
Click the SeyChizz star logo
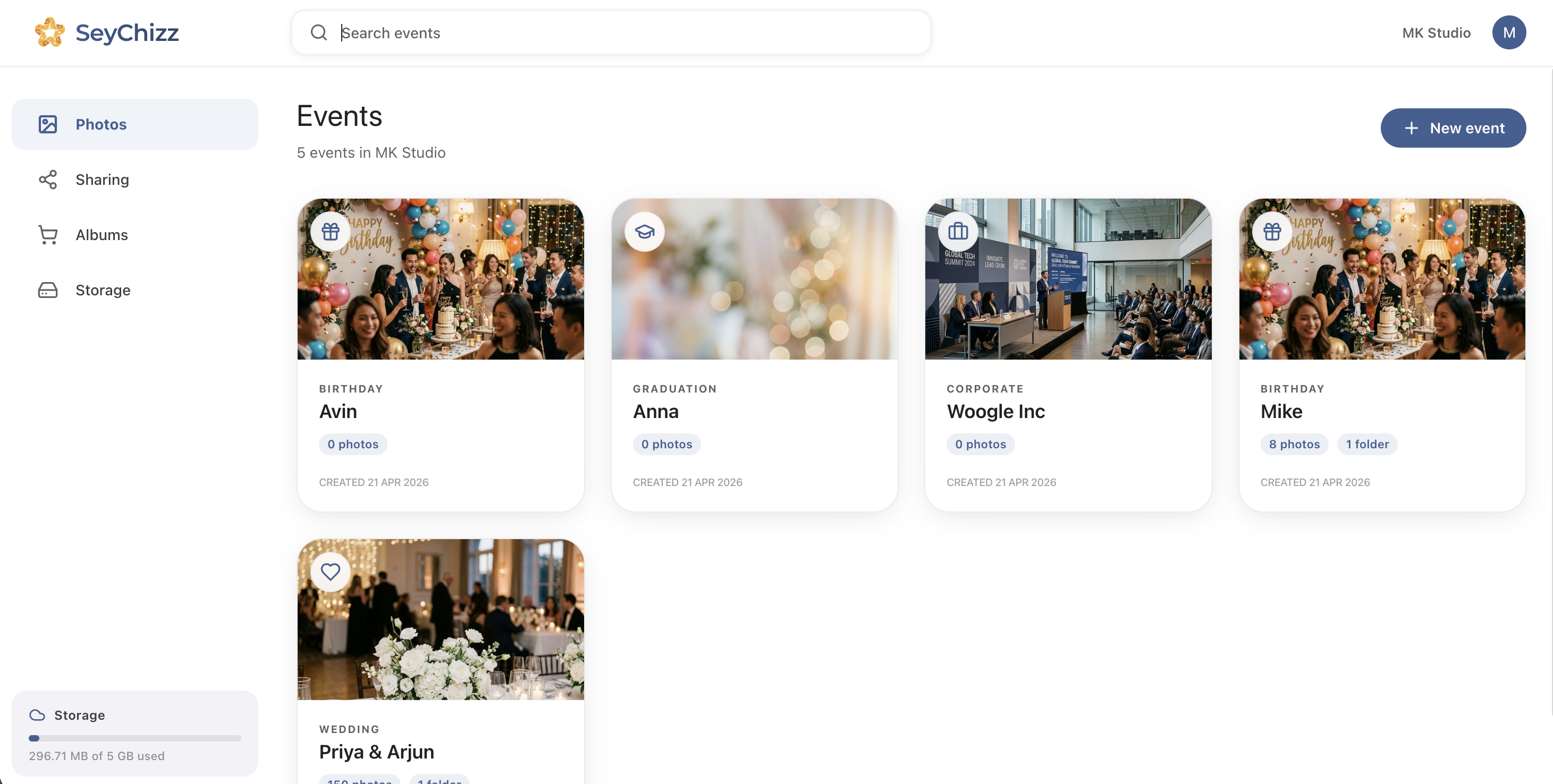(x=50, y=32)
